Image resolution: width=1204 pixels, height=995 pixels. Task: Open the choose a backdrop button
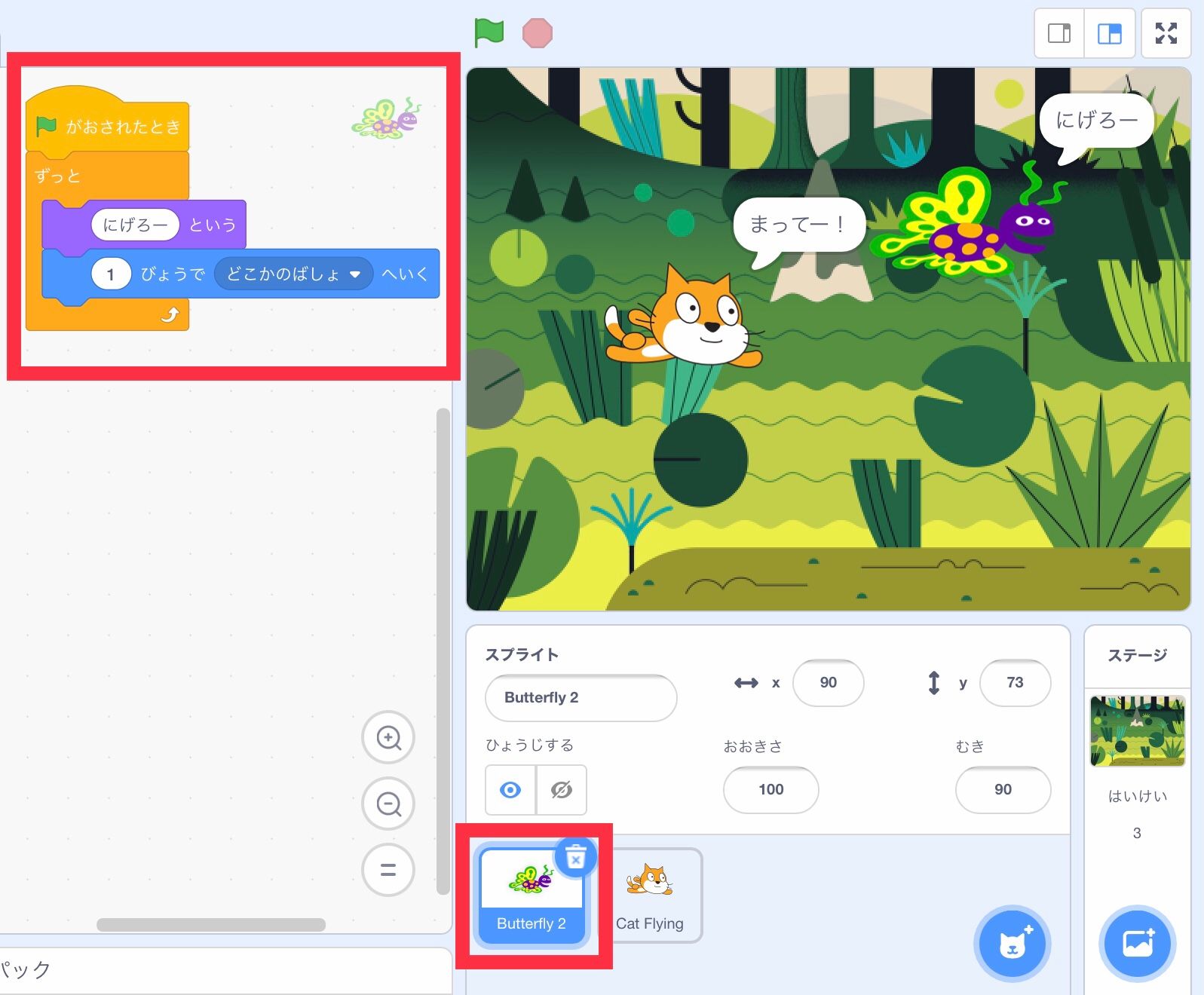[x=1137, y=943]
